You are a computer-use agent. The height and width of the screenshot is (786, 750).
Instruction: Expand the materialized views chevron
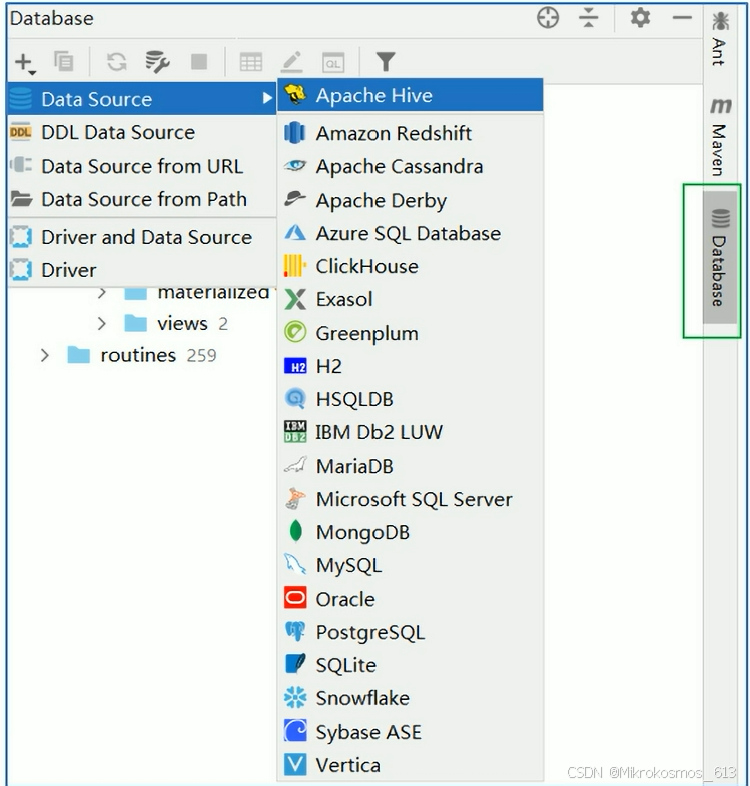[102, 293]
